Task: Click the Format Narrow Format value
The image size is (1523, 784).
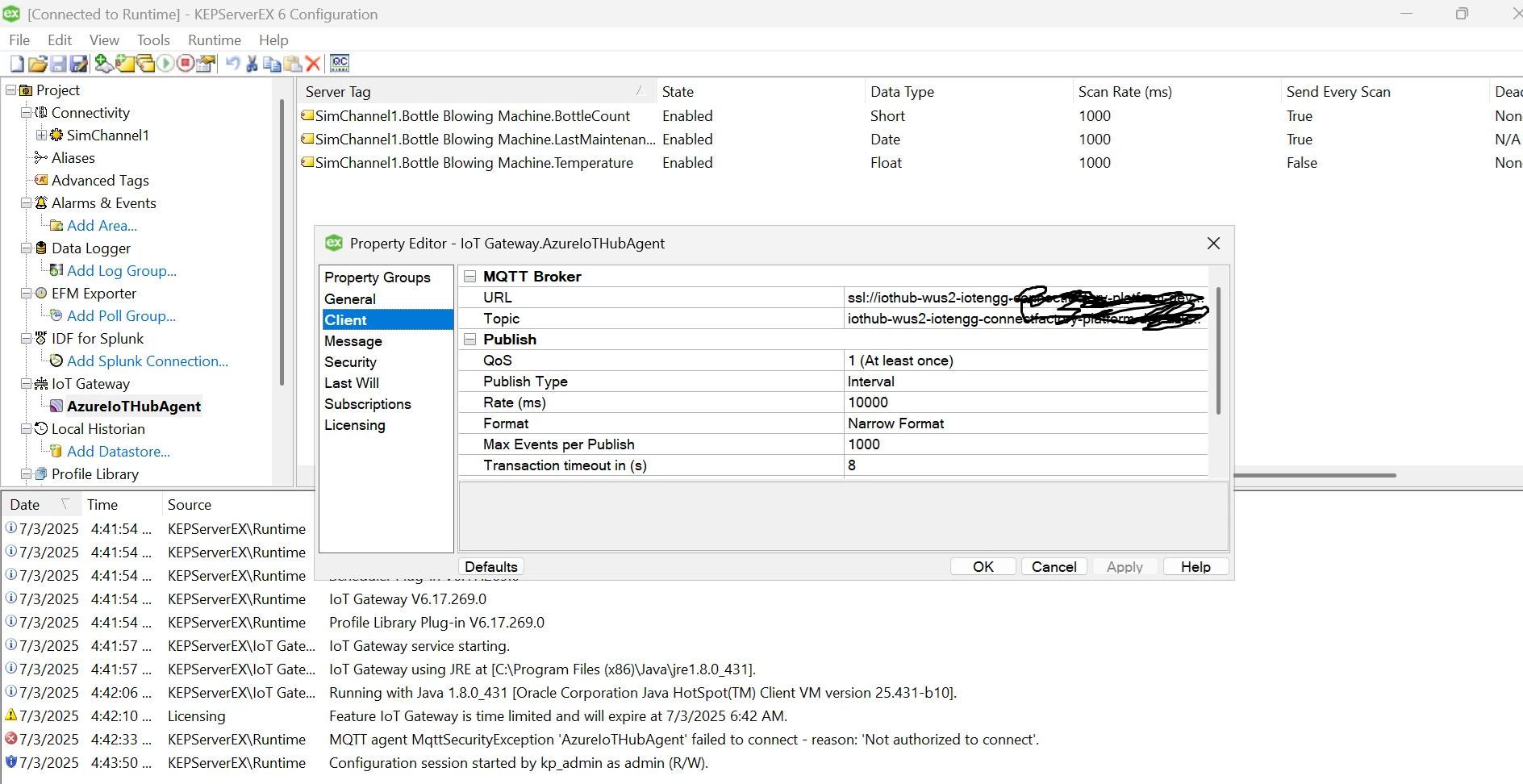Action: (x=1025, y=423)
